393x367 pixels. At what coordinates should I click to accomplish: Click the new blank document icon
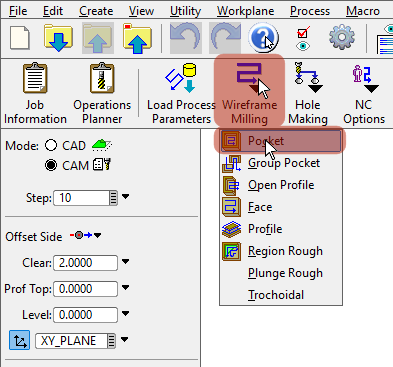click(20, 38)
